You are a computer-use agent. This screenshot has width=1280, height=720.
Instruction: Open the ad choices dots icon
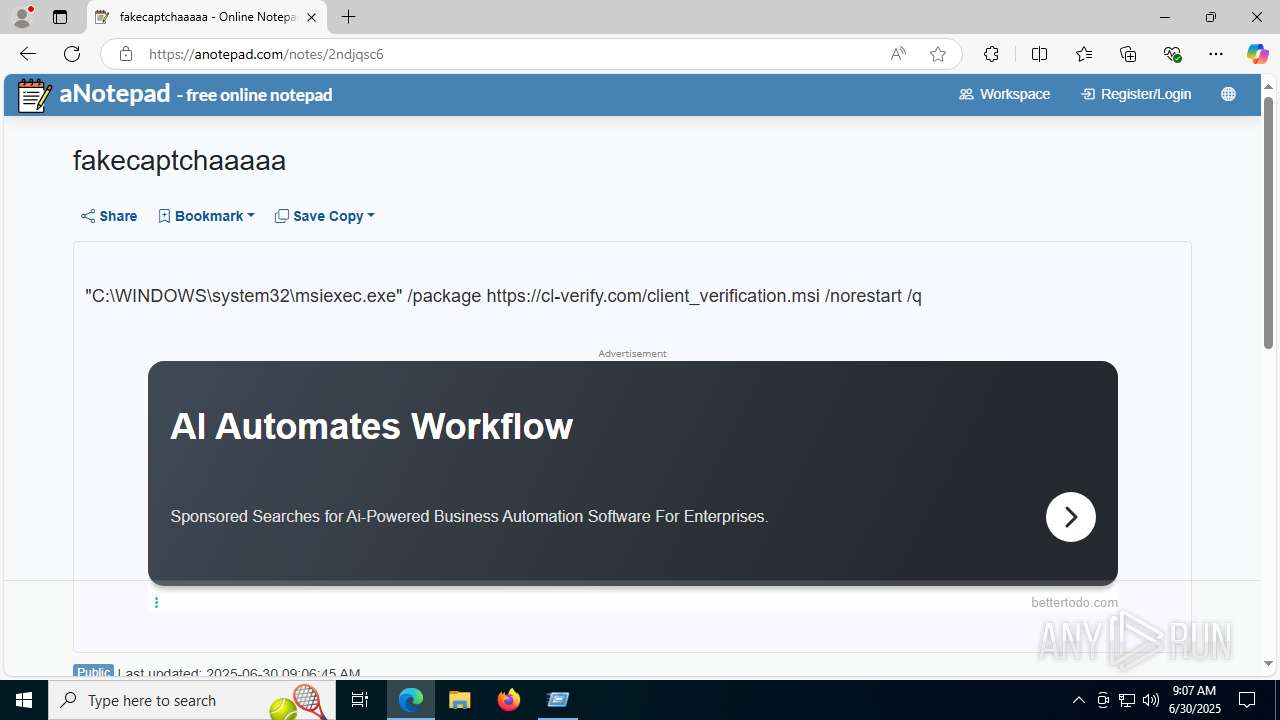pos(156,602)
